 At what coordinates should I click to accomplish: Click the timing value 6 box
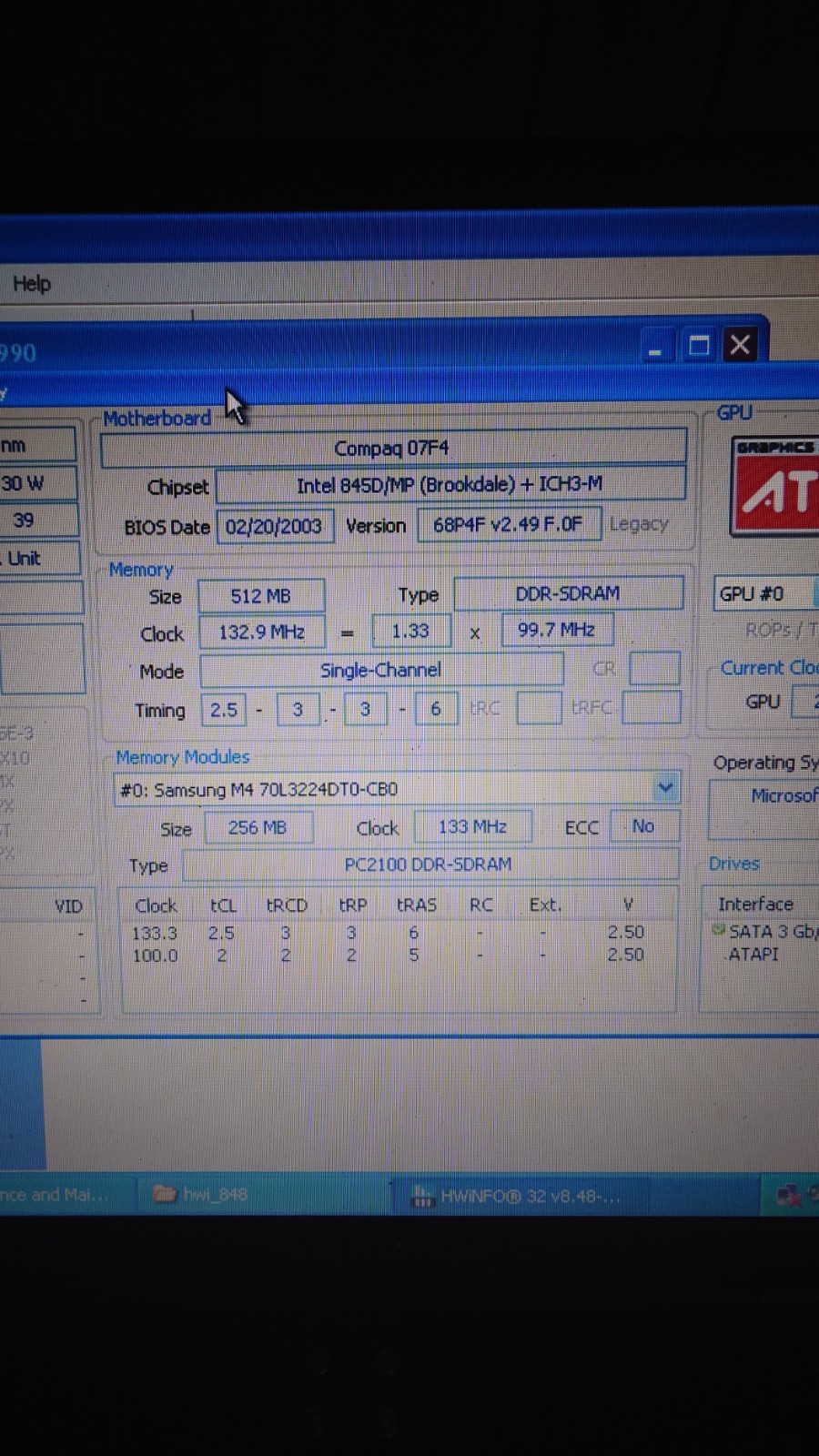pos(435,709)
